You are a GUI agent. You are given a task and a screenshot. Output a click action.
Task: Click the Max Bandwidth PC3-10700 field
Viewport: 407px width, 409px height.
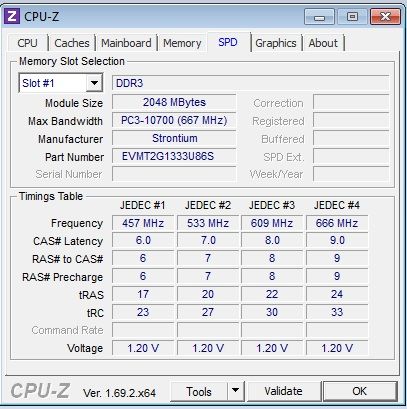tap(174, 120)
